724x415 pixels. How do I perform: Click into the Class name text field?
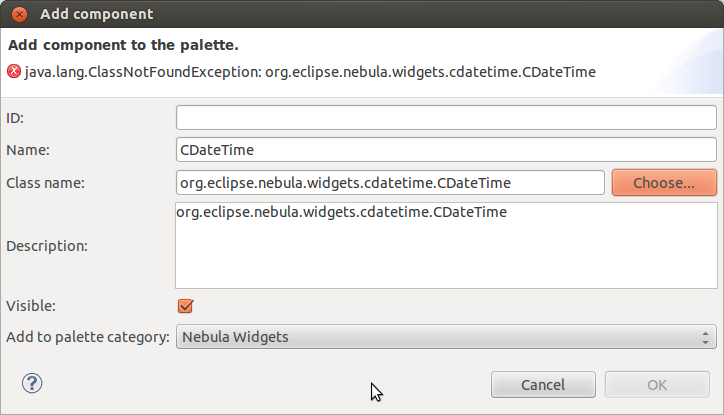(x=390, y=183)
